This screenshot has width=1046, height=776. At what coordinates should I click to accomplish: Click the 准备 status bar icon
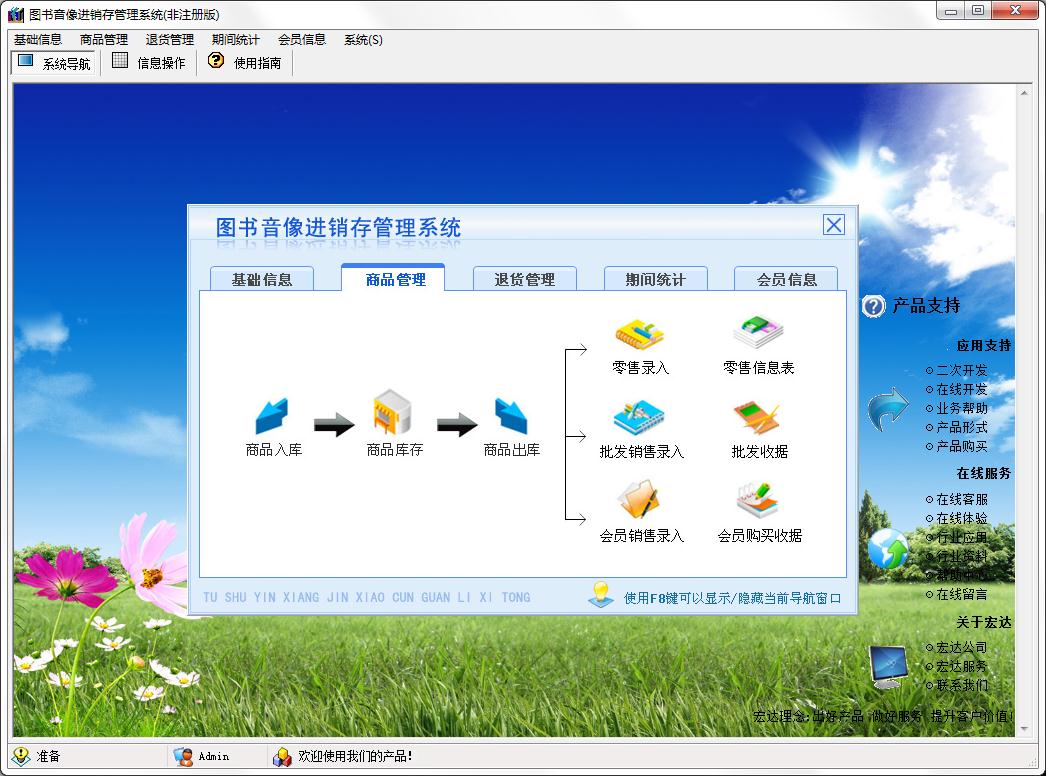[21, 756]
